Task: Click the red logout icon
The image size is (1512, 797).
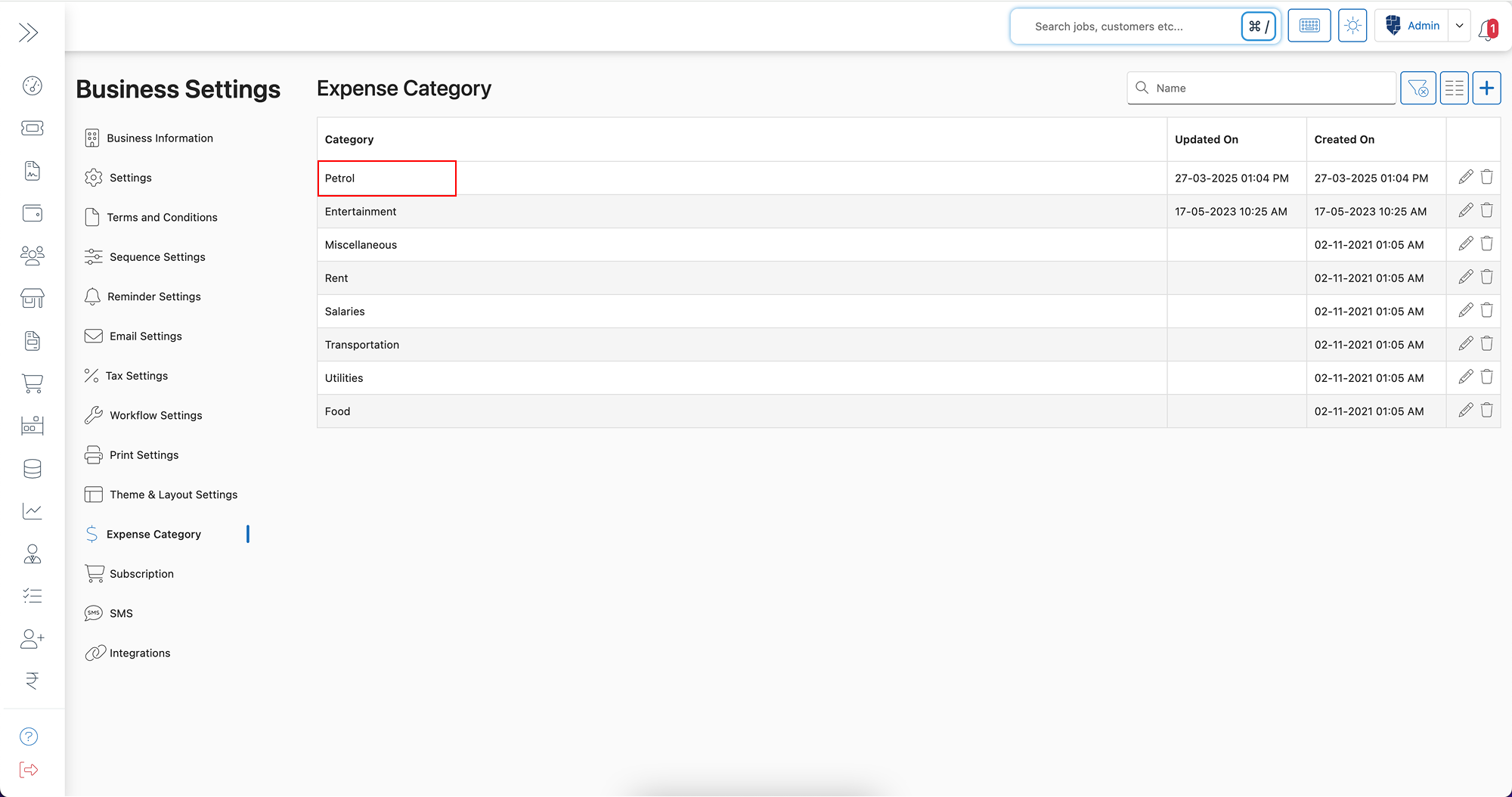Action: (x=29, y=770)
